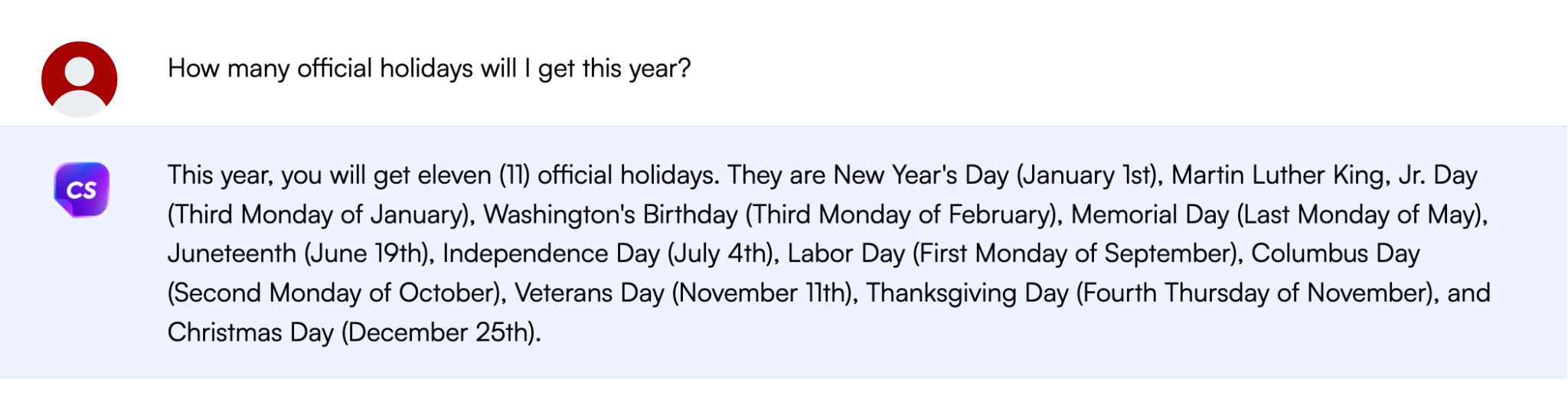The image size is (1568, 415).
Task: Click "Independence Day (July 4th)" text
Action: pos(607,254)
